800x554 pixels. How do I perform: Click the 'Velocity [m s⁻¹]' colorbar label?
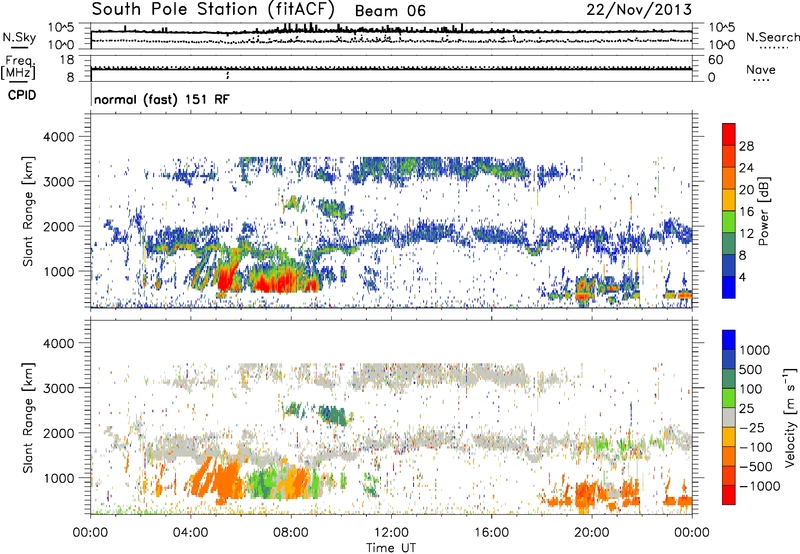[x=790, y=417]
